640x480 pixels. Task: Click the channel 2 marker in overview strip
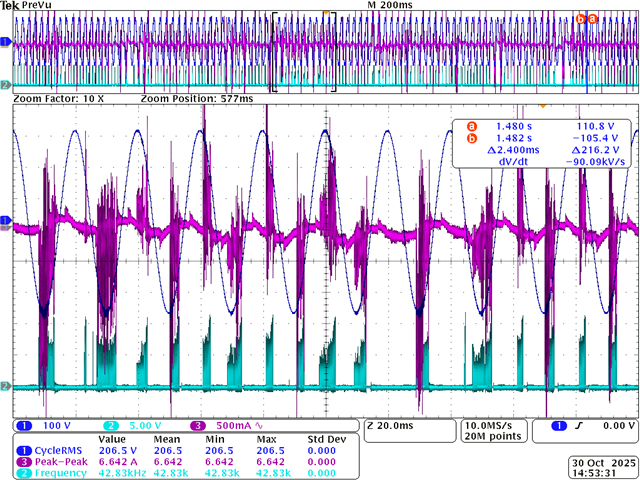tap(6, 85)
